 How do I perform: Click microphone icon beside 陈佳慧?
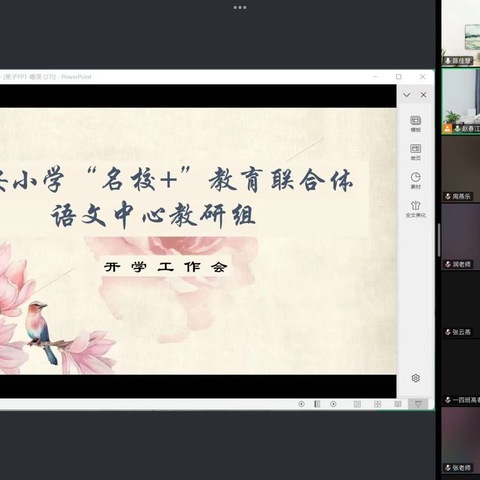448,61
